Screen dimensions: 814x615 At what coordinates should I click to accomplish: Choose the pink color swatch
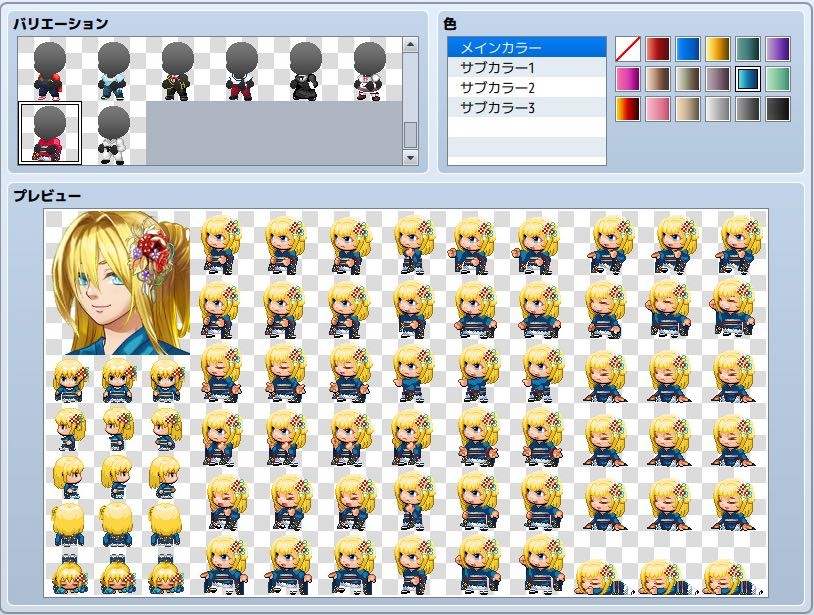(659, 108)
